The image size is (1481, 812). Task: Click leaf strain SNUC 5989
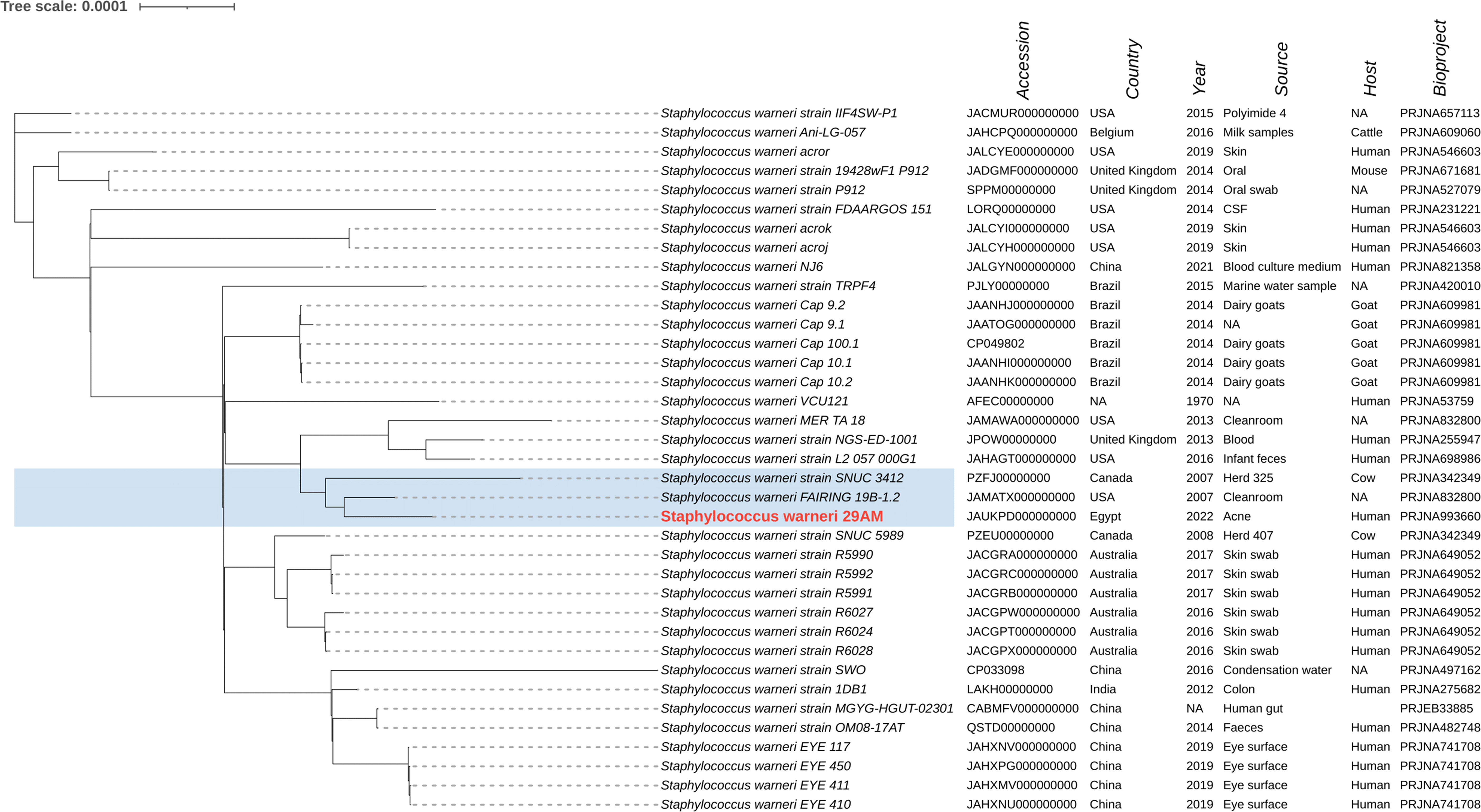click(x=782, y=536)
